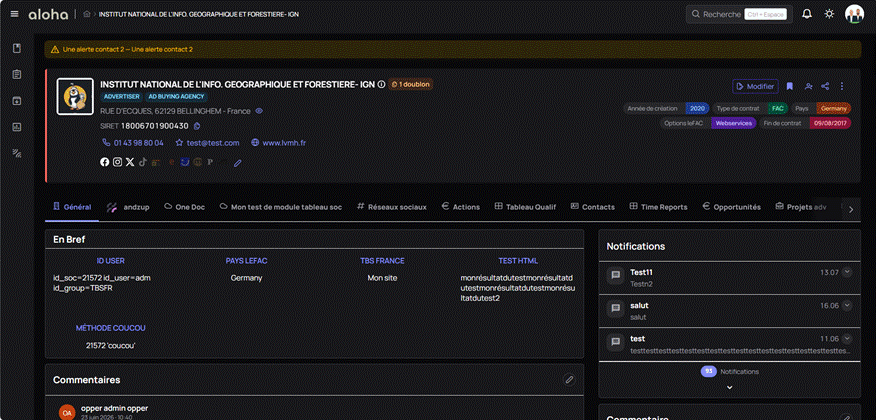Toggle the light/dark theme sun icon
This screenshot has width=876, height=420.
click(829, 14)
